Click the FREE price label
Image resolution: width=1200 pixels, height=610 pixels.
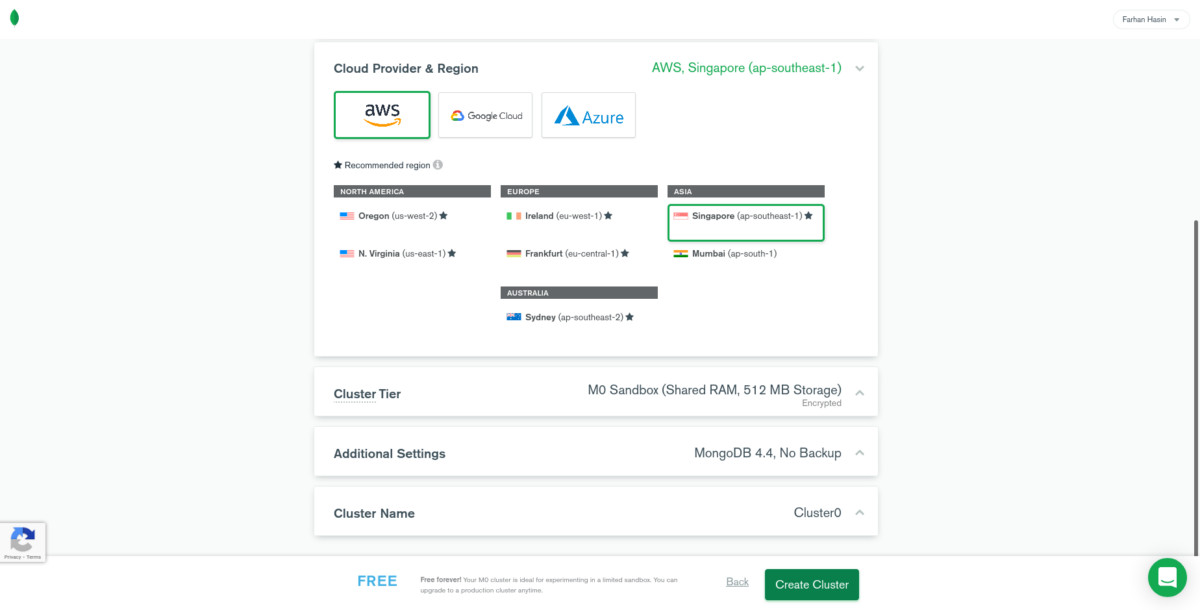(377, 581)
